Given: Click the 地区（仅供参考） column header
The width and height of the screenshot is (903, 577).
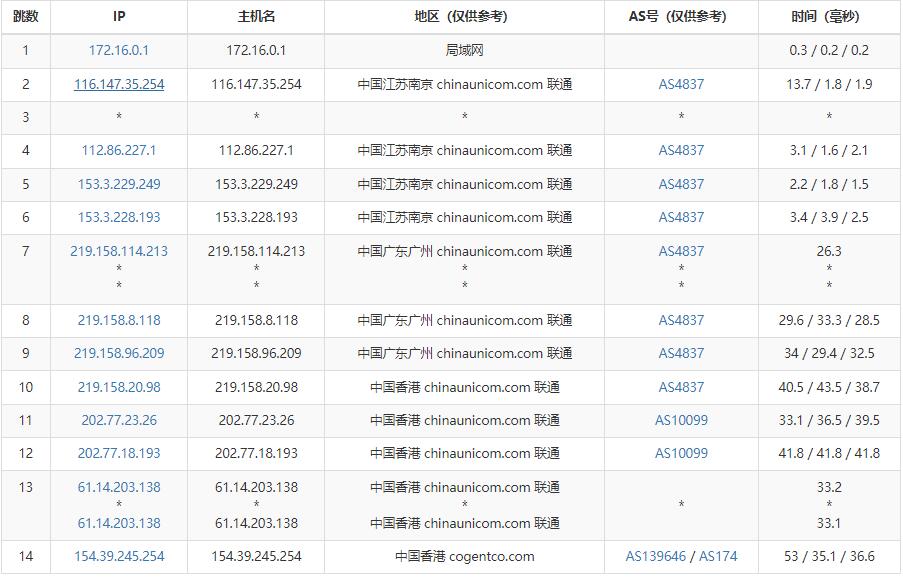Looking at the screenshot, I should [x=464, y=17].
